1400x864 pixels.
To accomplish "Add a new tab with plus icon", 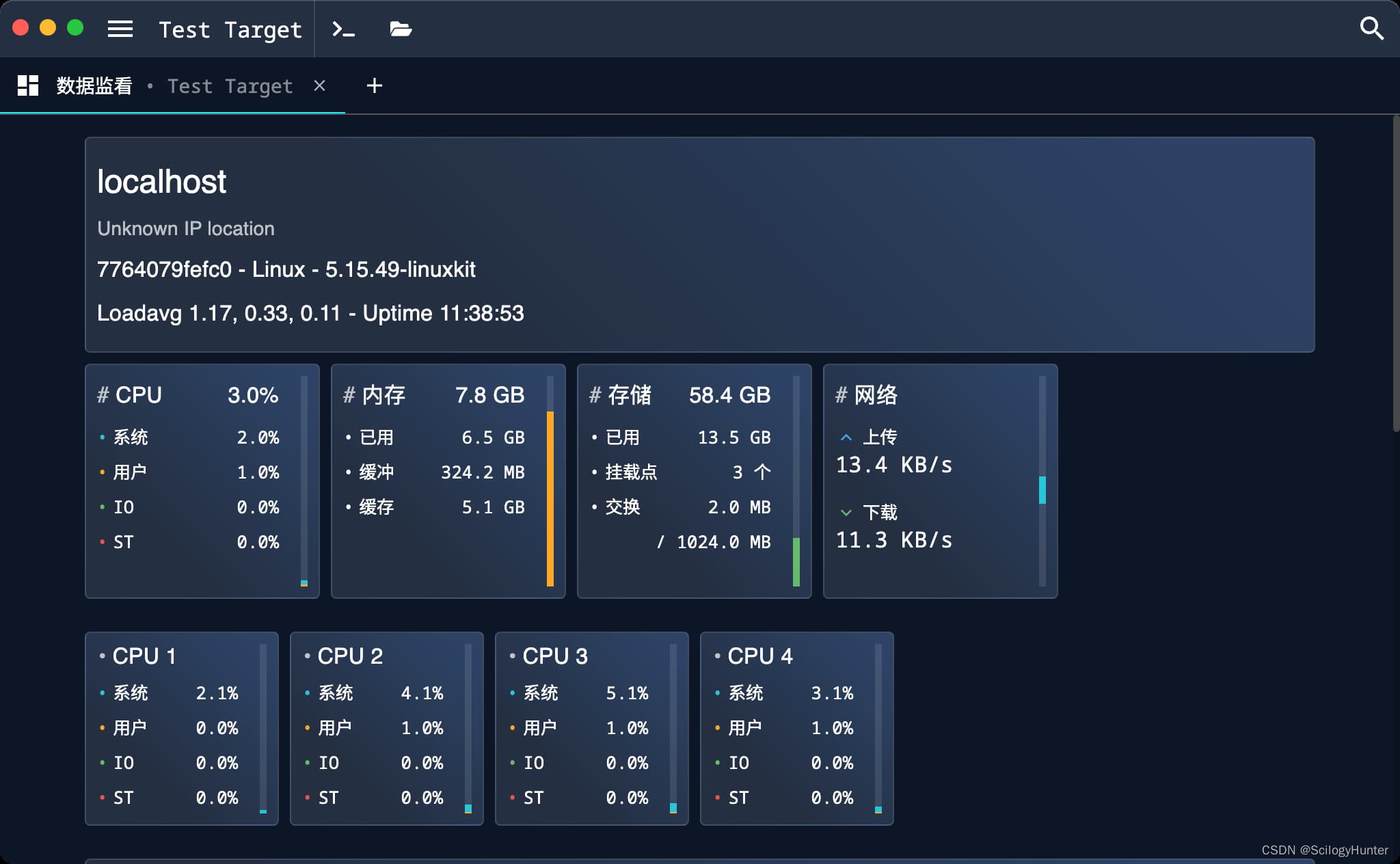I will tap(374, 85).
